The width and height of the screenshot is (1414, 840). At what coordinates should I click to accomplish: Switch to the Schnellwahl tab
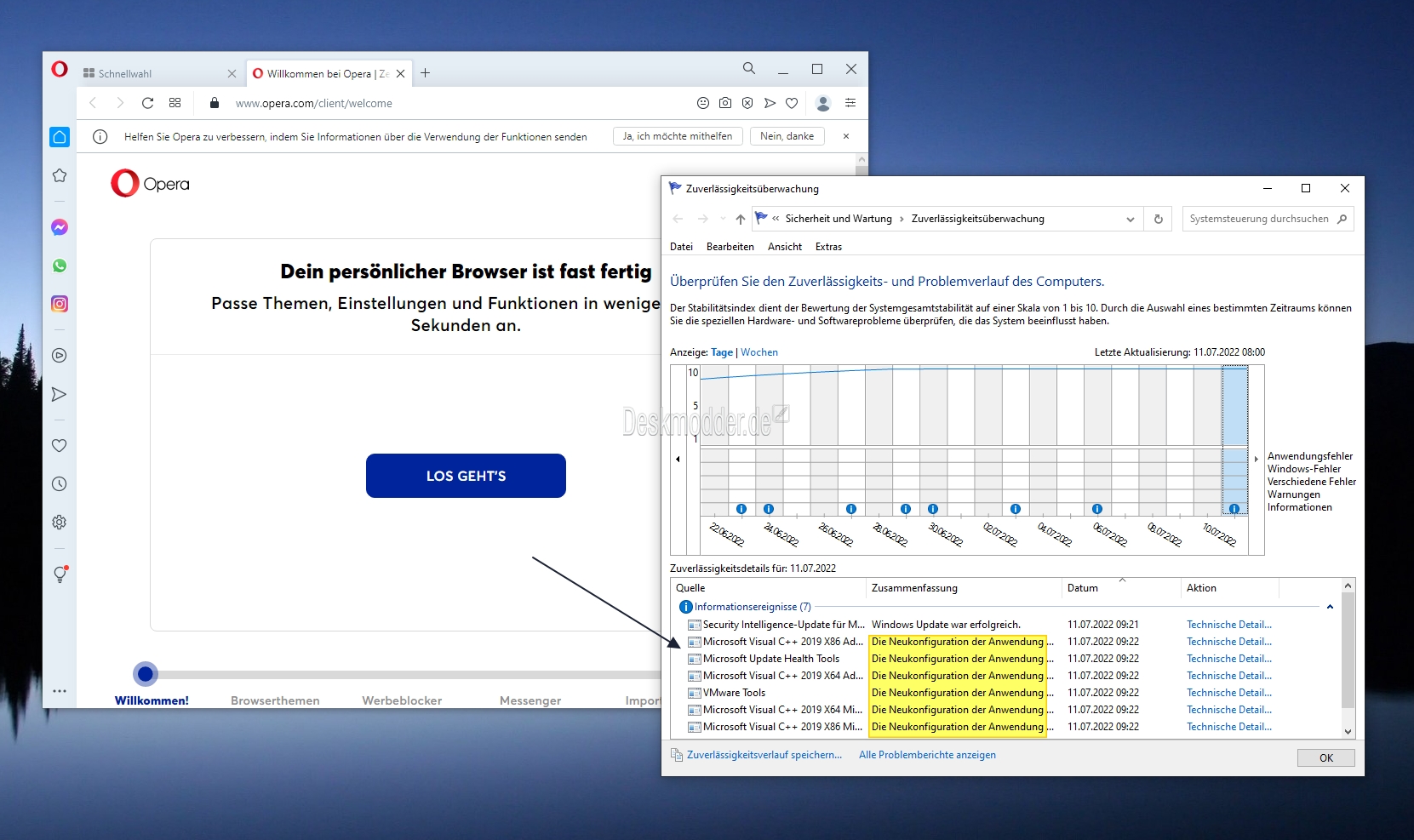tap(160, 74)
